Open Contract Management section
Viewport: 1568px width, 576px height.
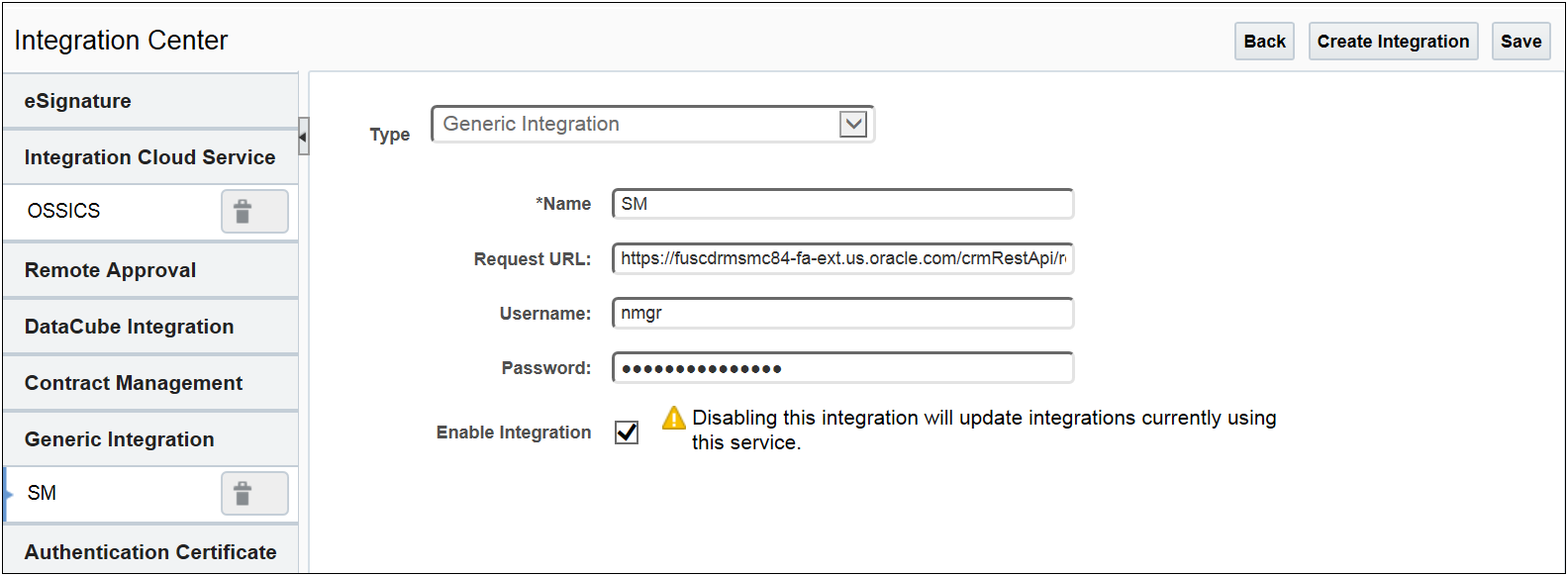point(150,383)
